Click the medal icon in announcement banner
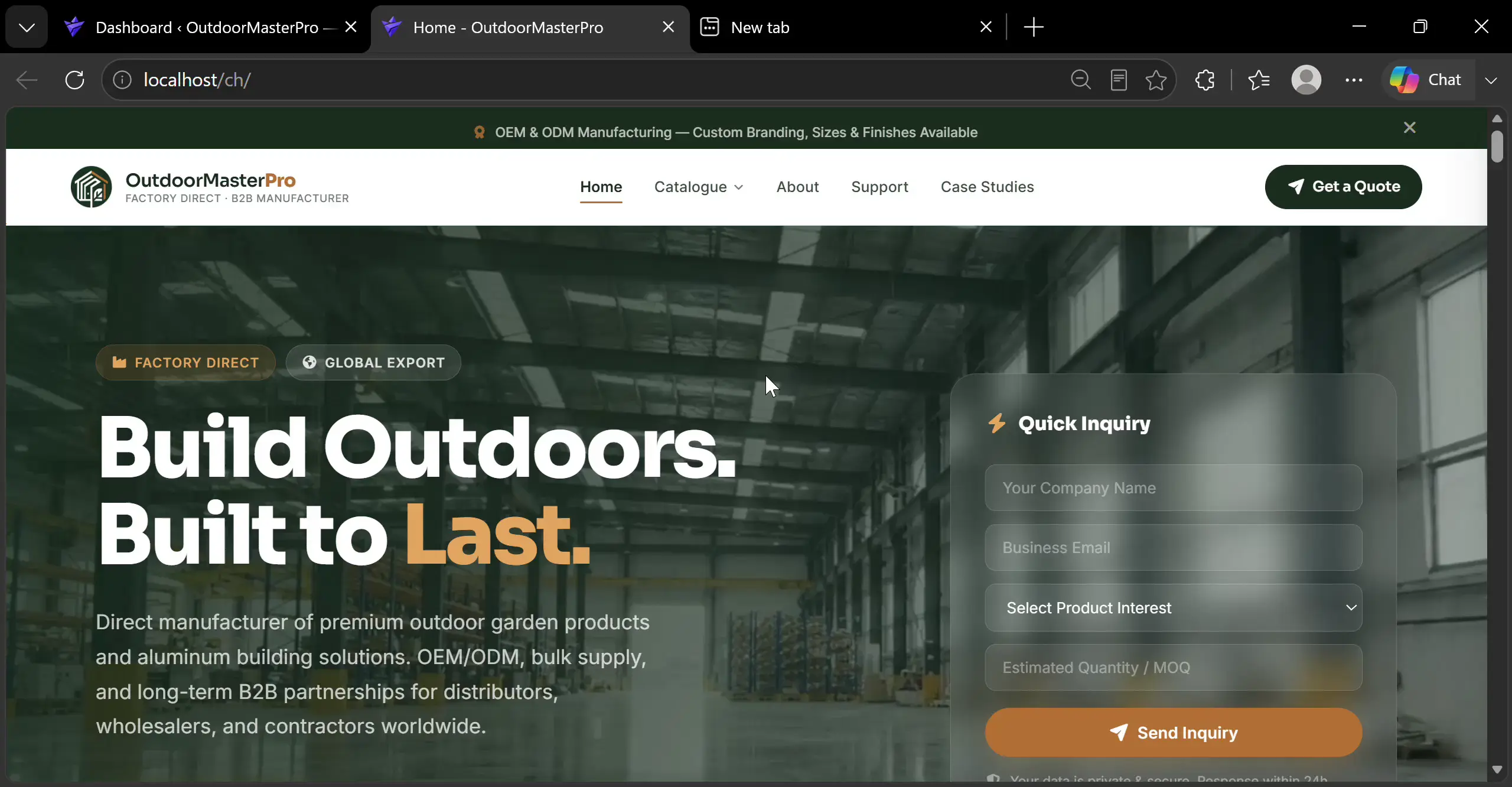This screenshot has width=1512, height=787. point(480,132)
